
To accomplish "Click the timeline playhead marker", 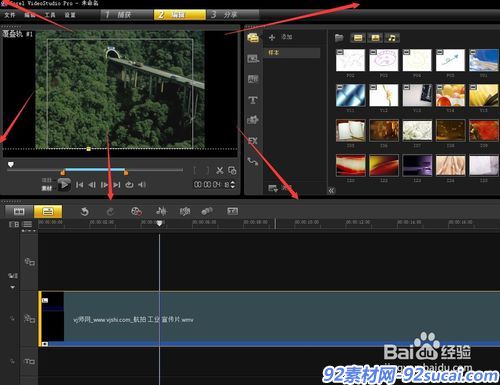I will [x=159, y=223].
